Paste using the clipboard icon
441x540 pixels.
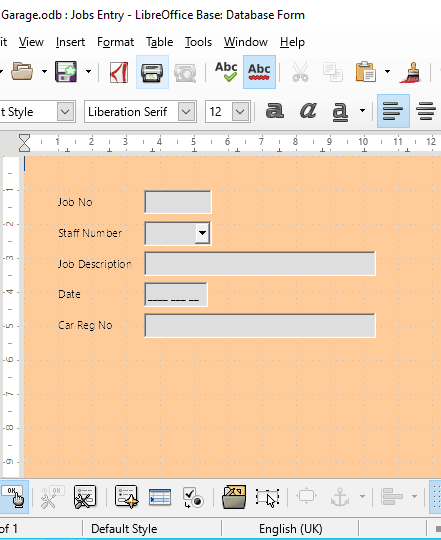[366, 72]
